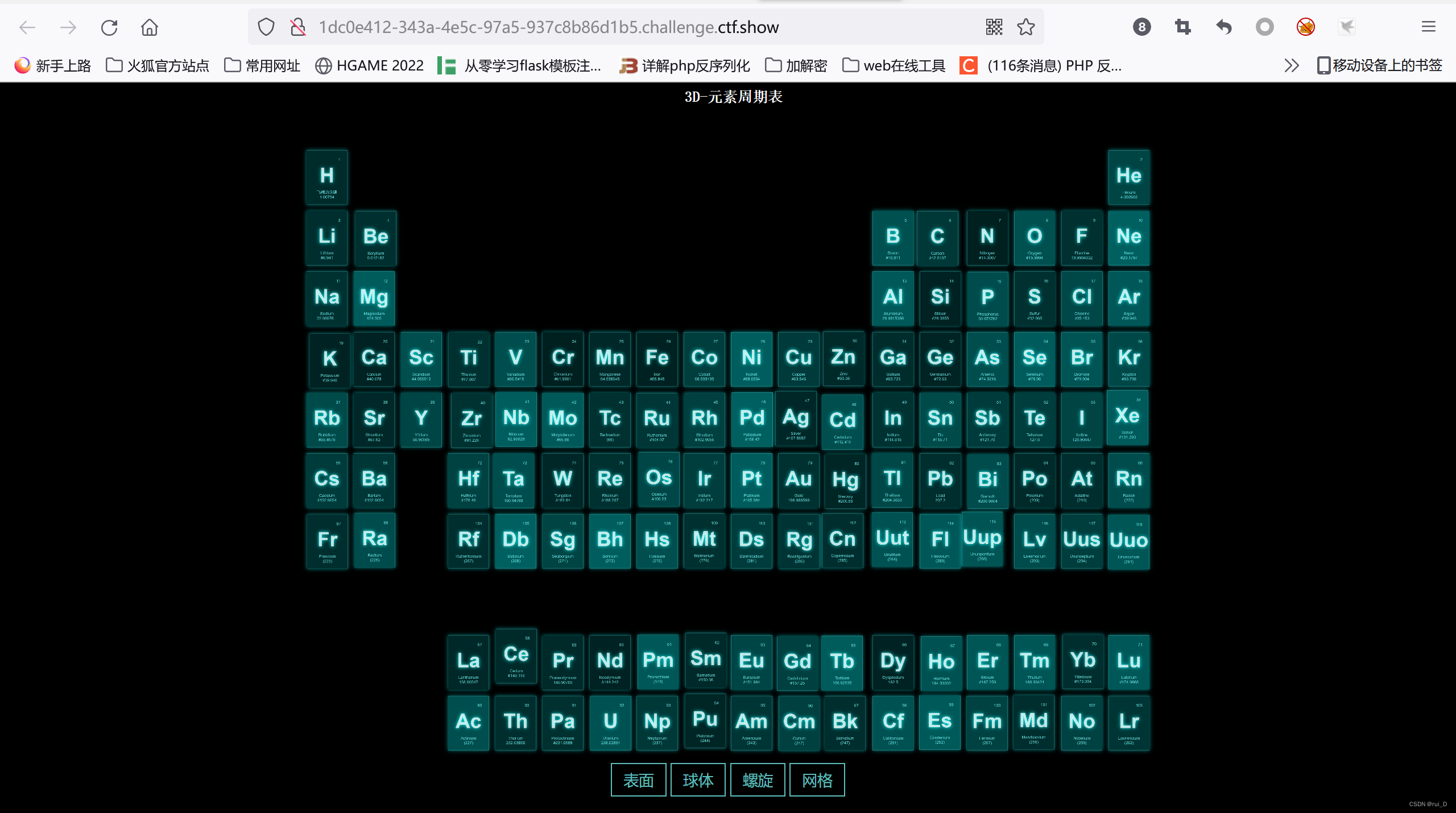The image size is (1456, 813).
Task: Select the Uuo element tile
Action: tap(1129, 542)
